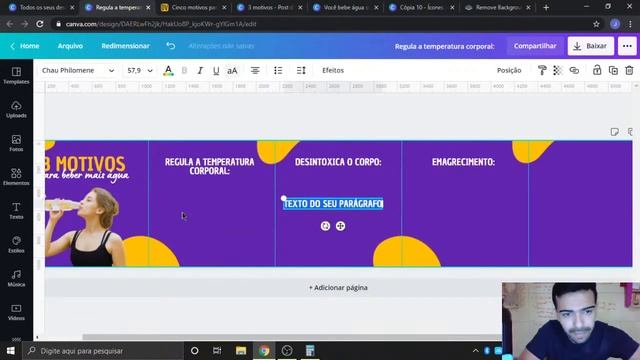Add notes to the page

pos(614,132)
